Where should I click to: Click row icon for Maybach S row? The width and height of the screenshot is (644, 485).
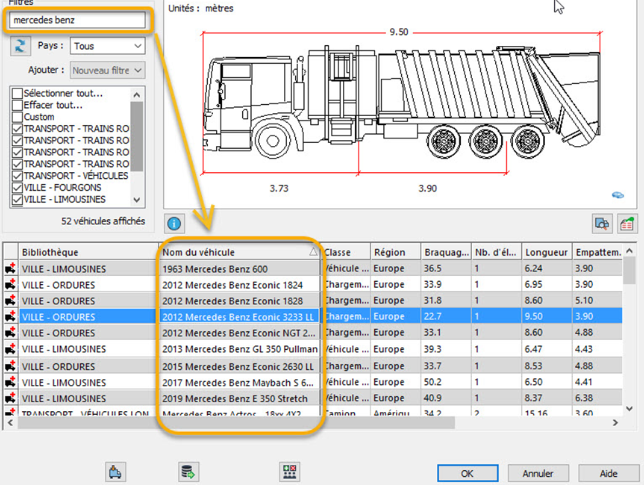pyautogui.click(x=10, y=382)
